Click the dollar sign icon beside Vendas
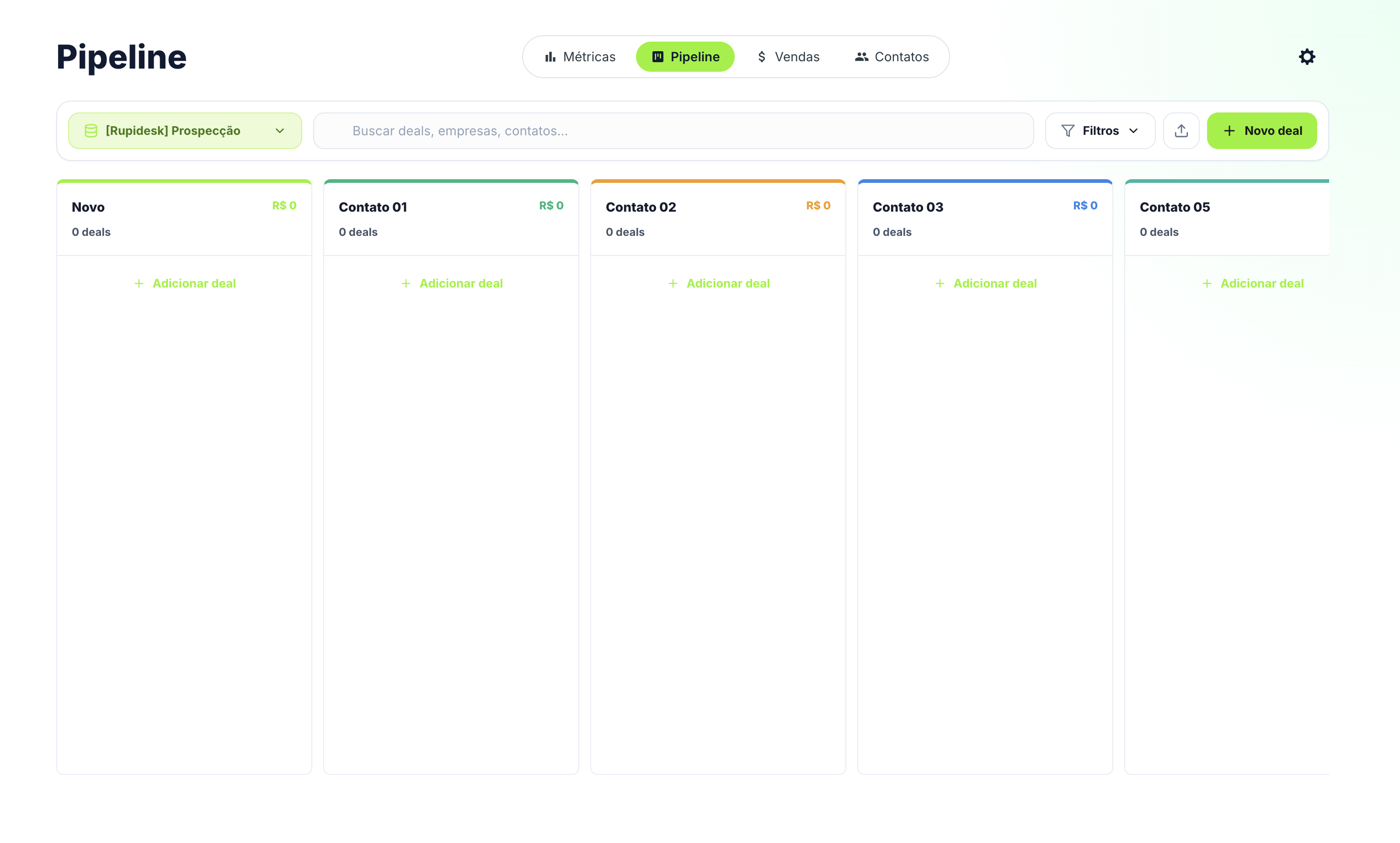1400x843 pixels. (762, 57)
